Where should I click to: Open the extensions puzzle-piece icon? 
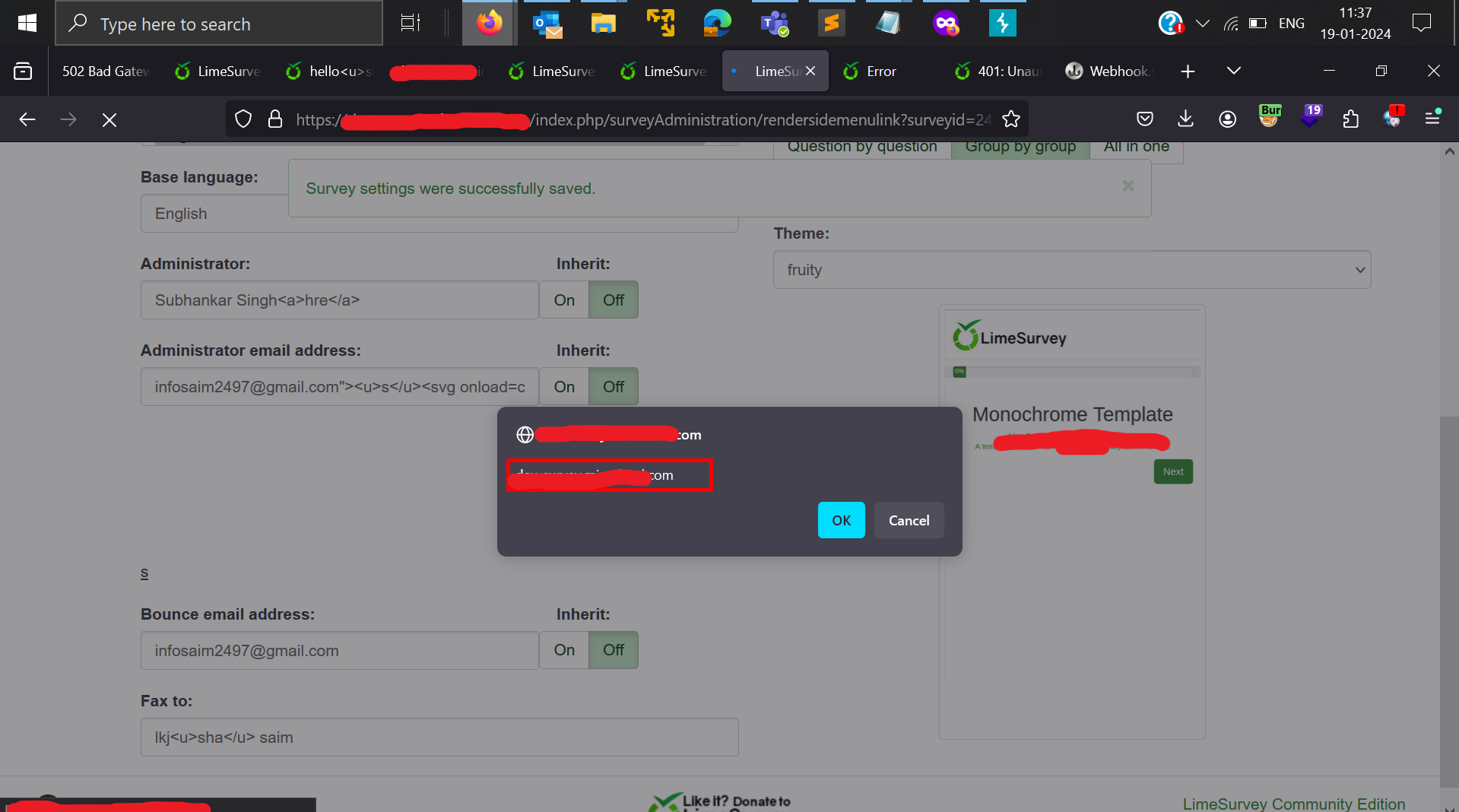click(x=1350, y=119)
